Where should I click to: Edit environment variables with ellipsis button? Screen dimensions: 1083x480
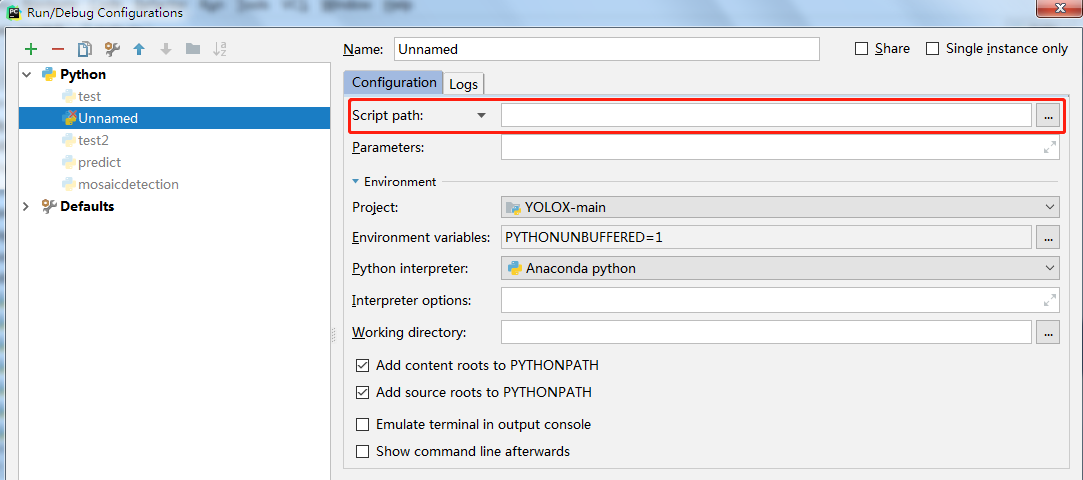(1048, 237)
